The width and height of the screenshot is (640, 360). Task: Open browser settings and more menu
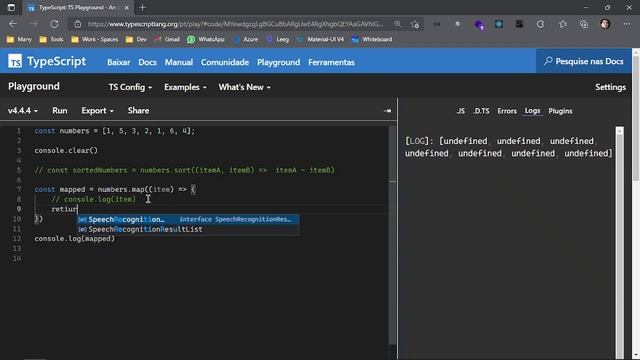coord(627,24)
